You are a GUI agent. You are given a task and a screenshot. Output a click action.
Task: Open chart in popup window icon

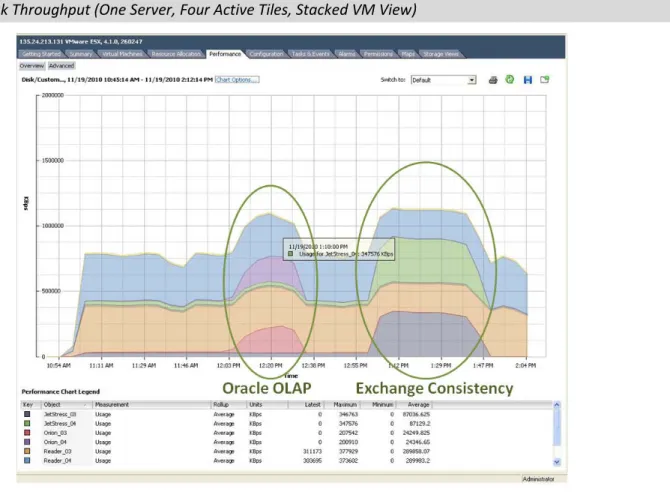(x=544, y=80)
